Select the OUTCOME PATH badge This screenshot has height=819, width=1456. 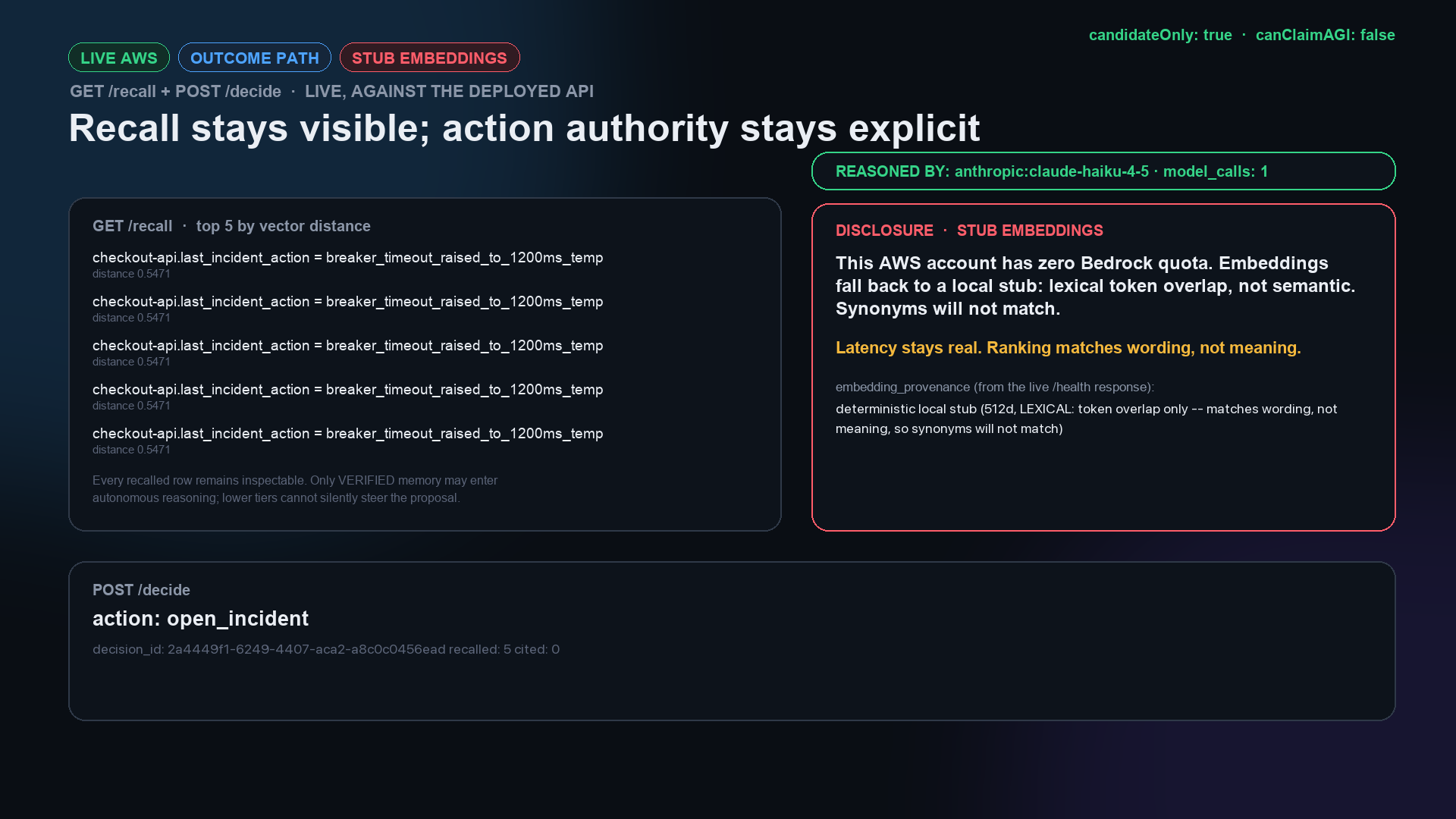pyautogui.click(x=255, y=58)
